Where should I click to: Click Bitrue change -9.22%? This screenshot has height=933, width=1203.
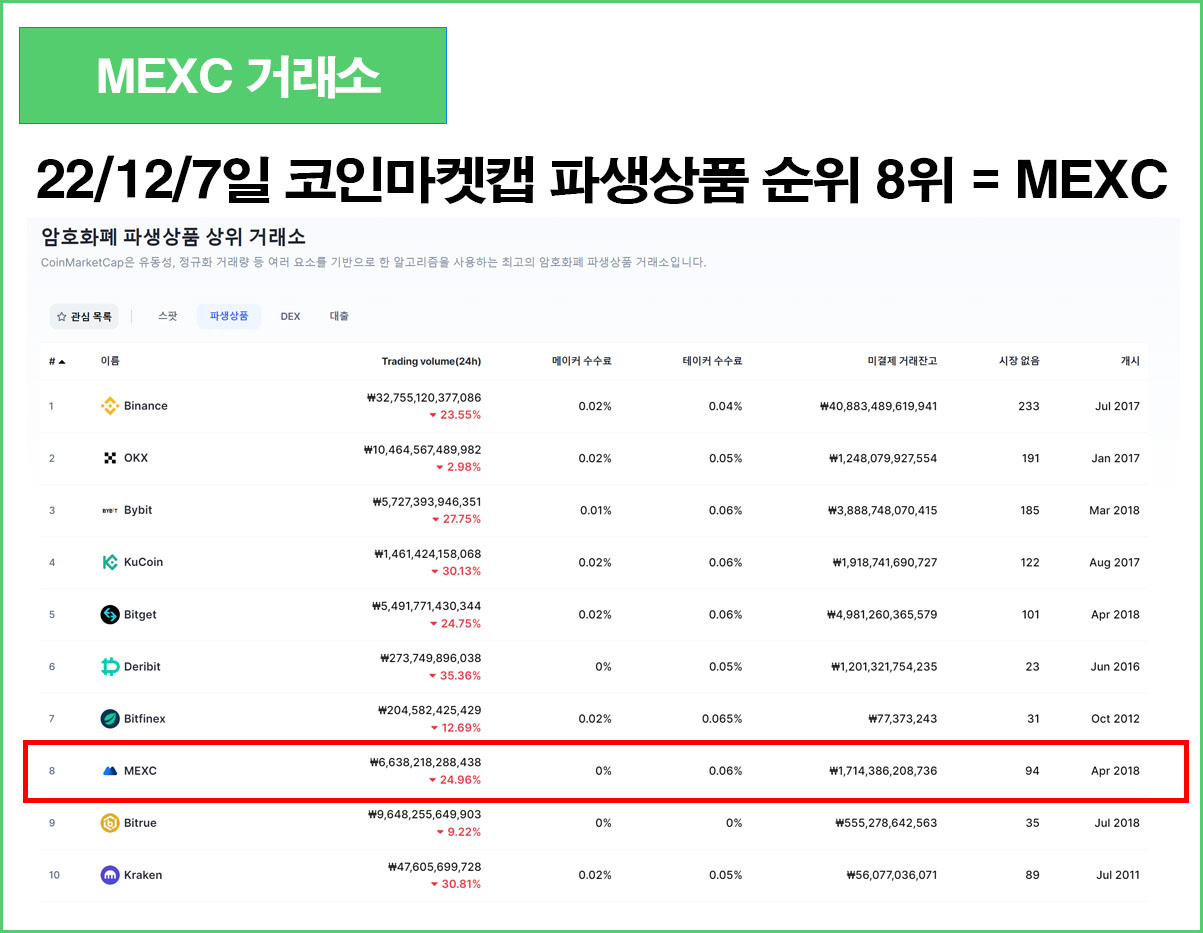[x=458, y=831]
